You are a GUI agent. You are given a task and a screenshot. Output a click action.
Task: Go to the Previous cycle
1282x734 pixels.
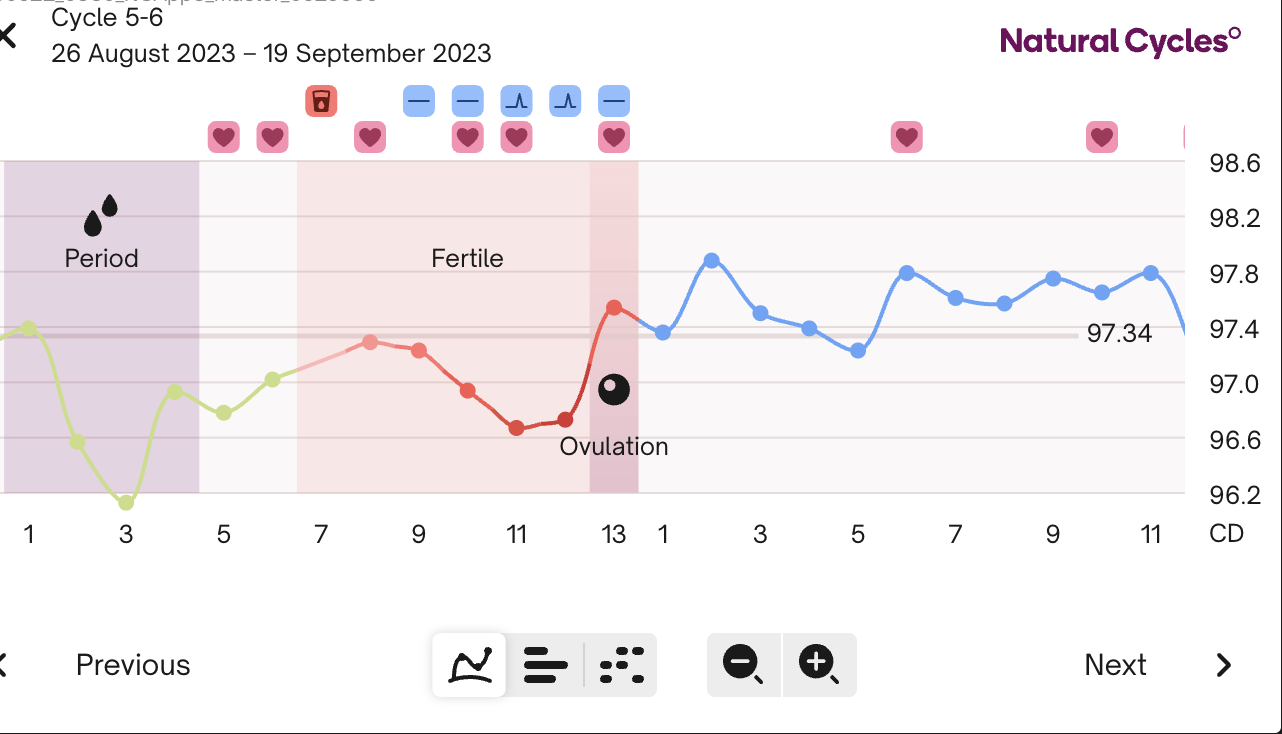[132, 665]
